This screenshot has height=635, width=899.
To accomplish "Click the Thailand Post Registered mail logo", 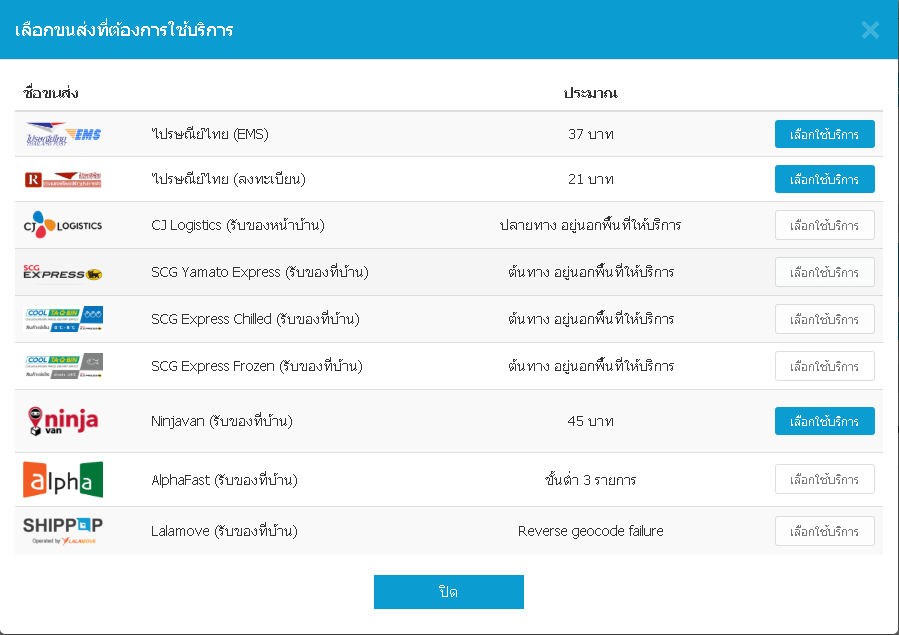I will point(63,179).
